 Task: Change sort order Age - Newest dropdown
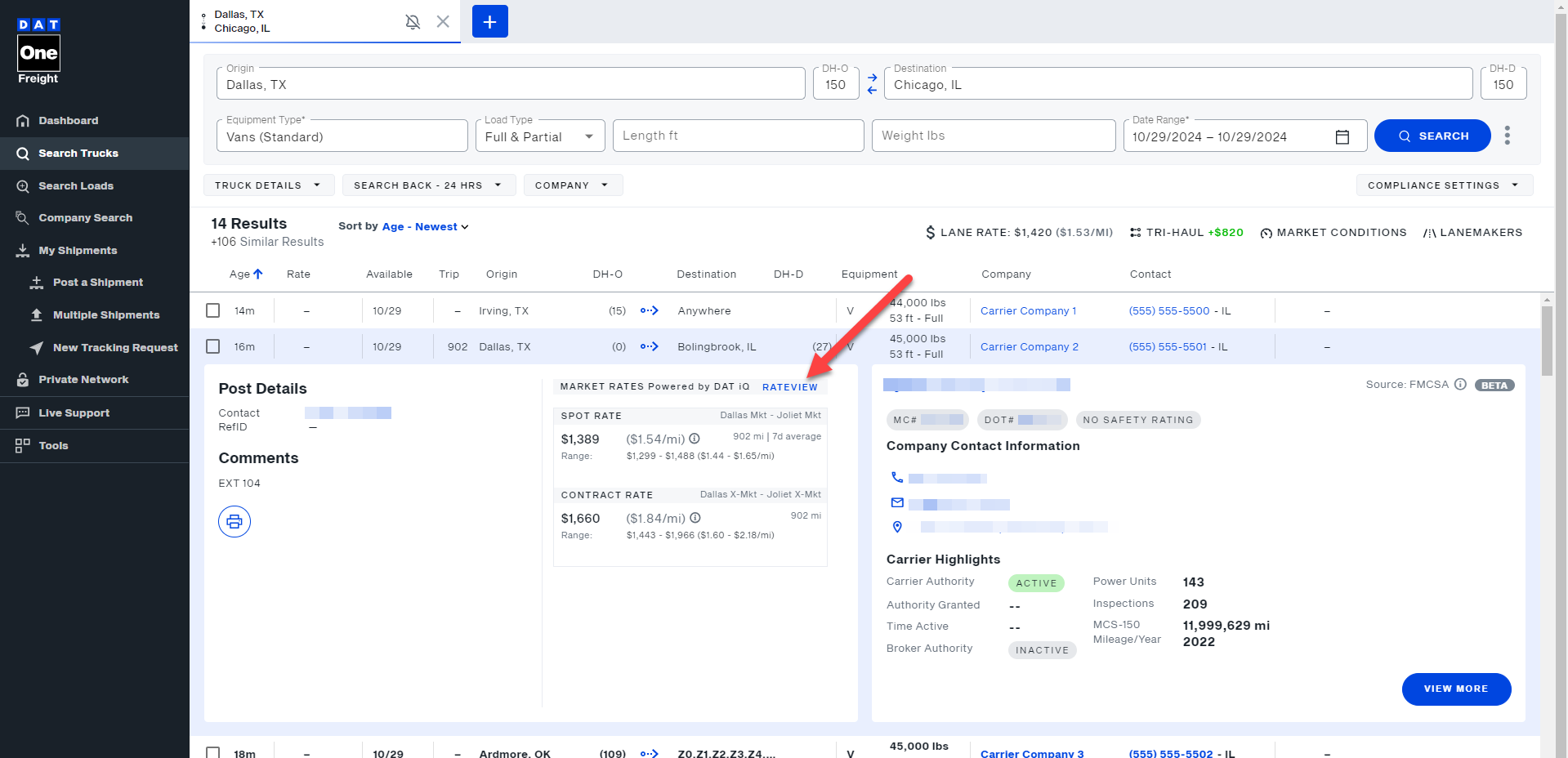point(425,227)
